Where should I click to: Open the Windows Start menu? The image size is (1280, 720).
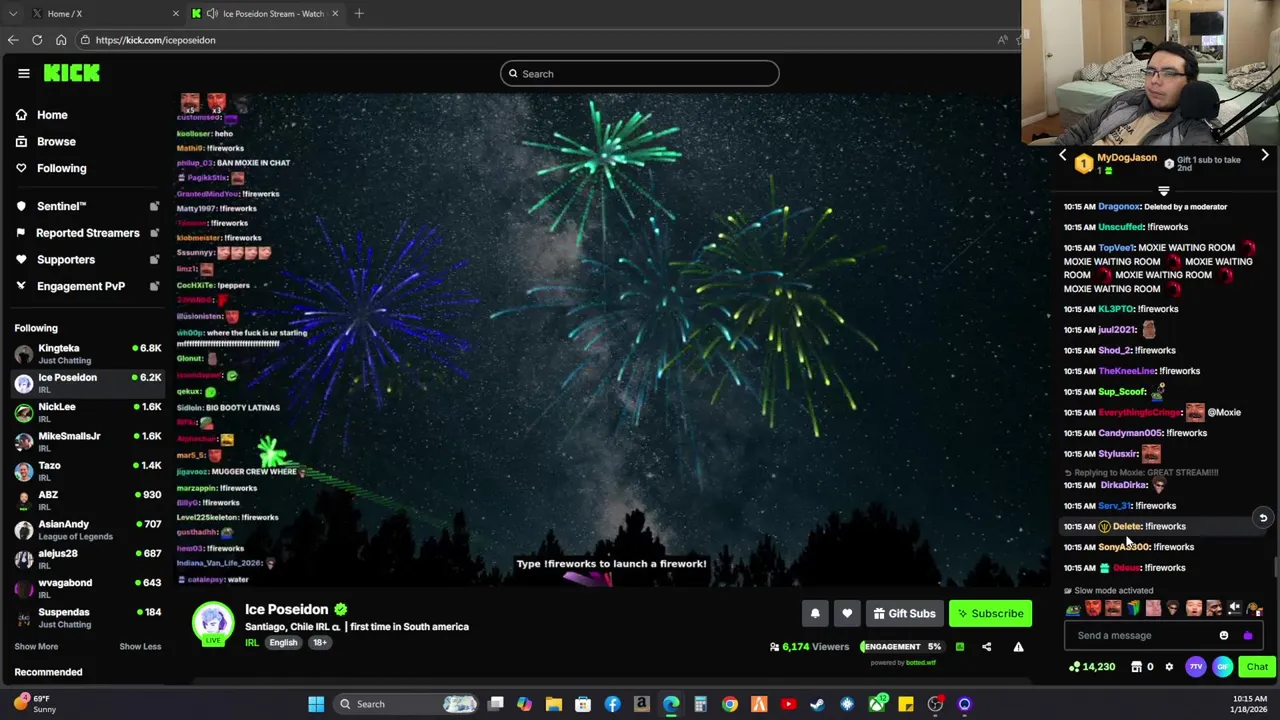point(316,704)
